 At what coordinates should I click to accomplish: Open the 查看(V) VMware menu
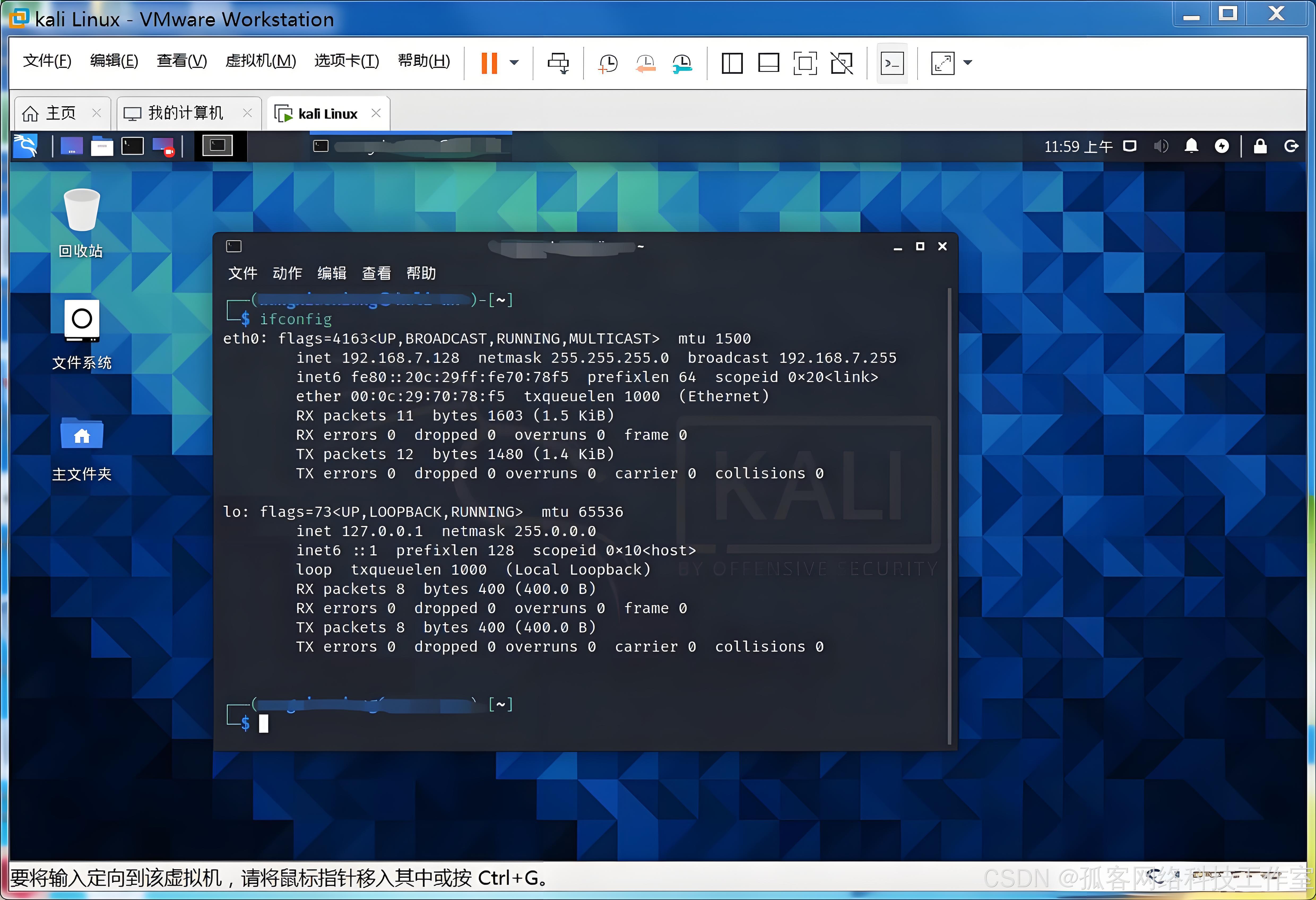(x=182, y=60)
